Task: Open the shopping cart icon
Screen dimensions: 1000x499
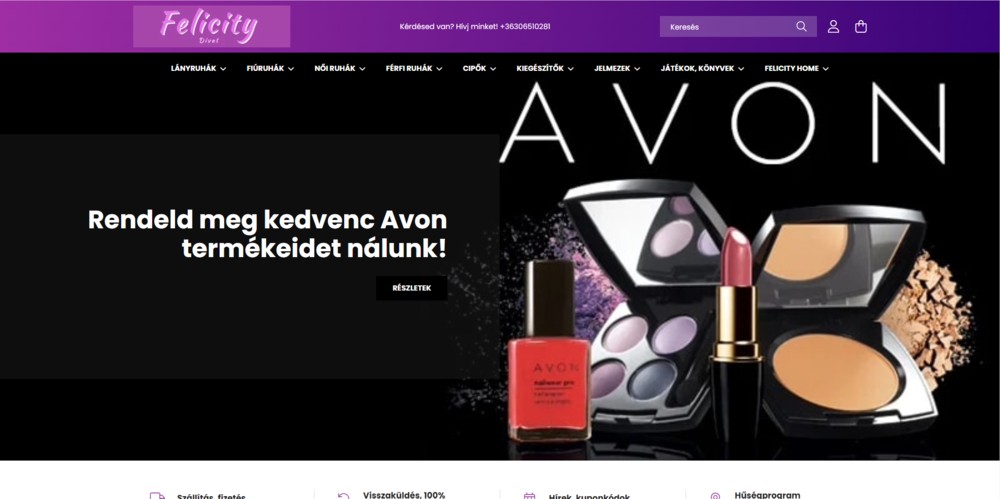Action: coord(861,27)
